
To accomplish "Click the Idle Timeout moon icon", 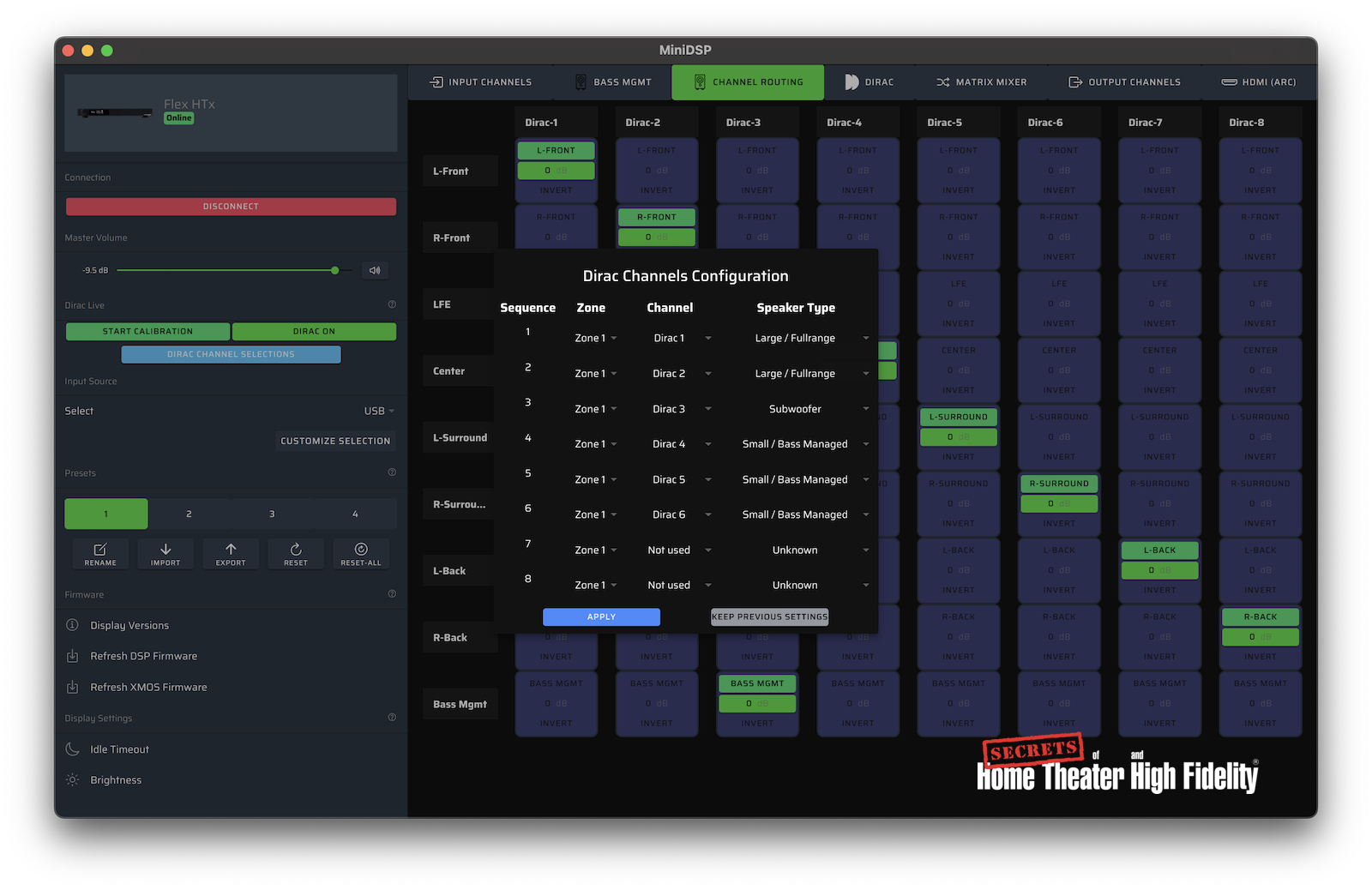I will pyautogui.click(x=73, y=749).
